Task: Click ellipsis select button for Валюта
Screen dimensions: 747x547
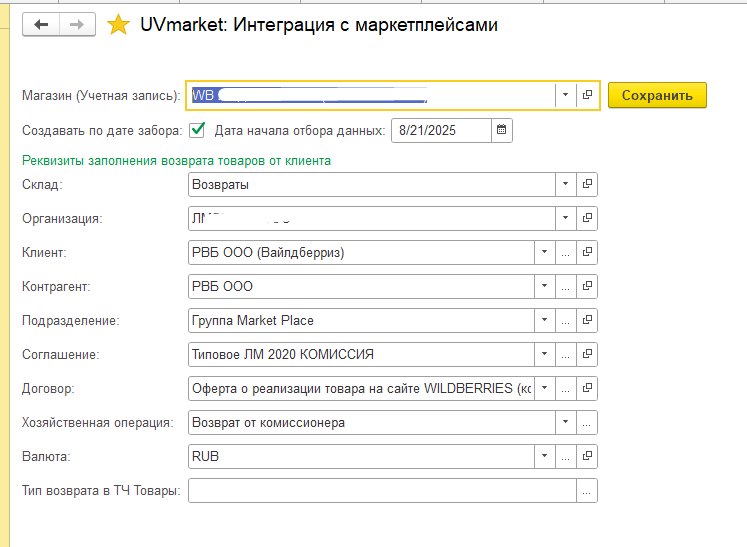Action: [565, 456]
